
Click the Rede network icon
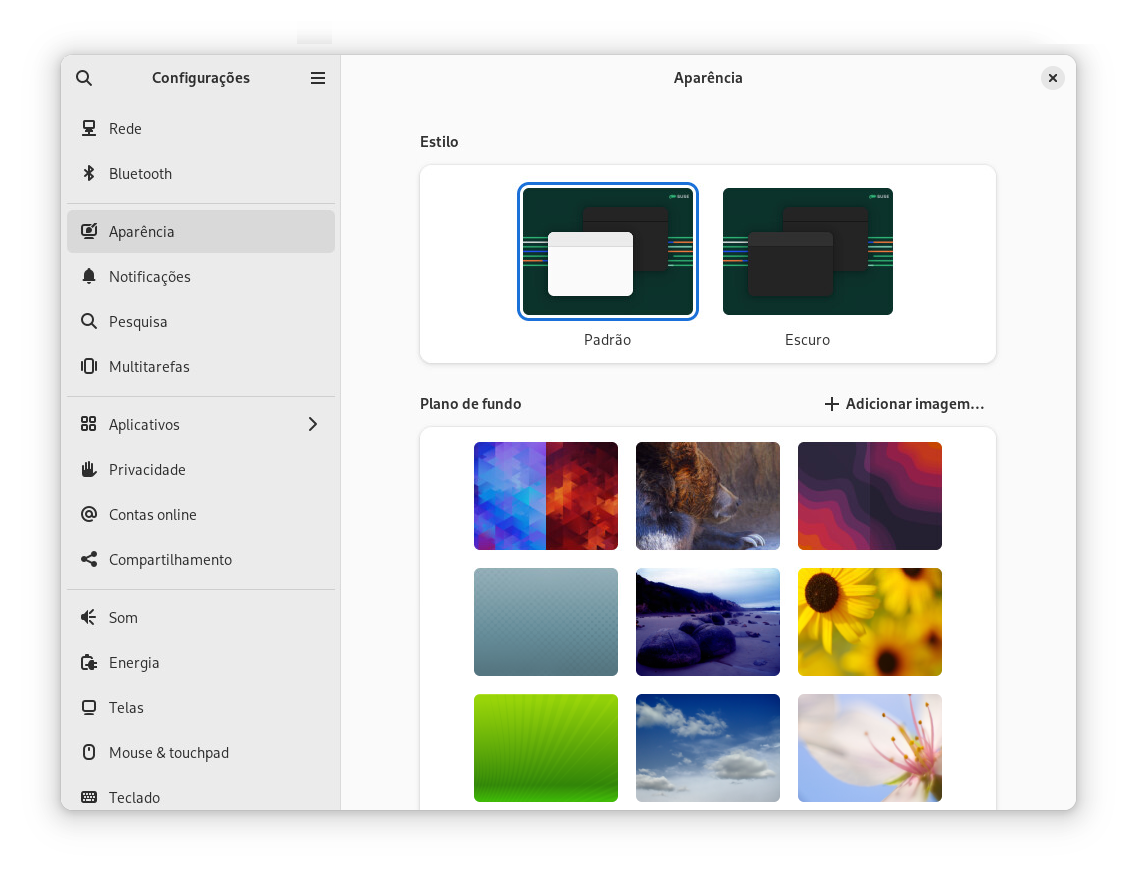(89, 129)
